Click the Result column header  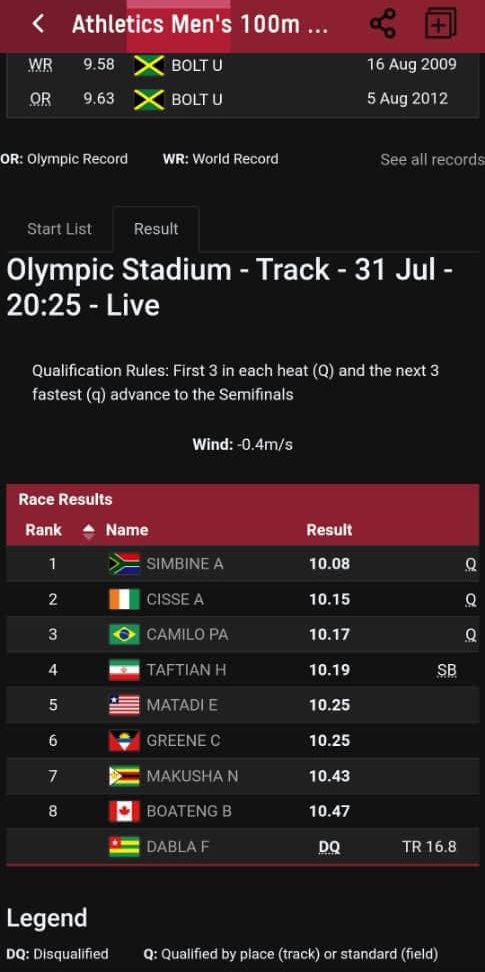[329, 530]
